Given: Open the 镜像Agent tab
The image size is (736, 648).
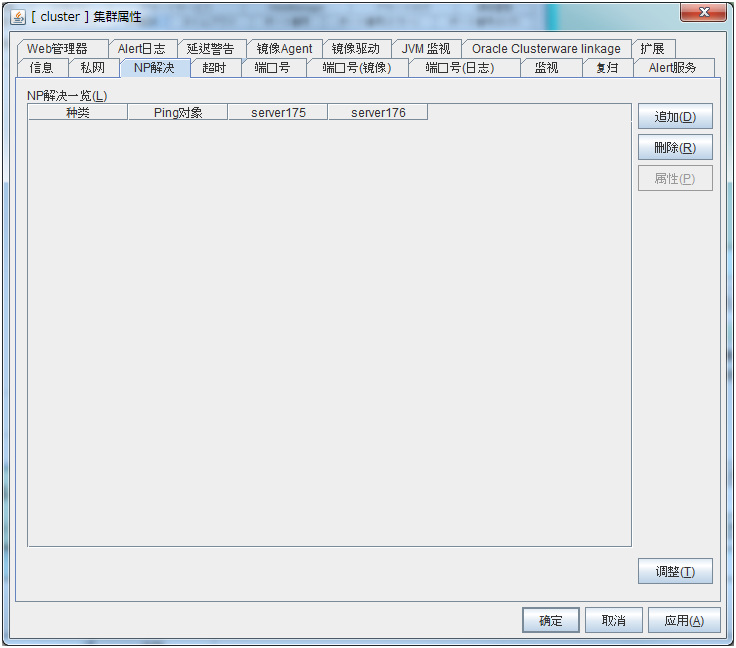Looking at the screenshot, I should (x=284, y=48).
